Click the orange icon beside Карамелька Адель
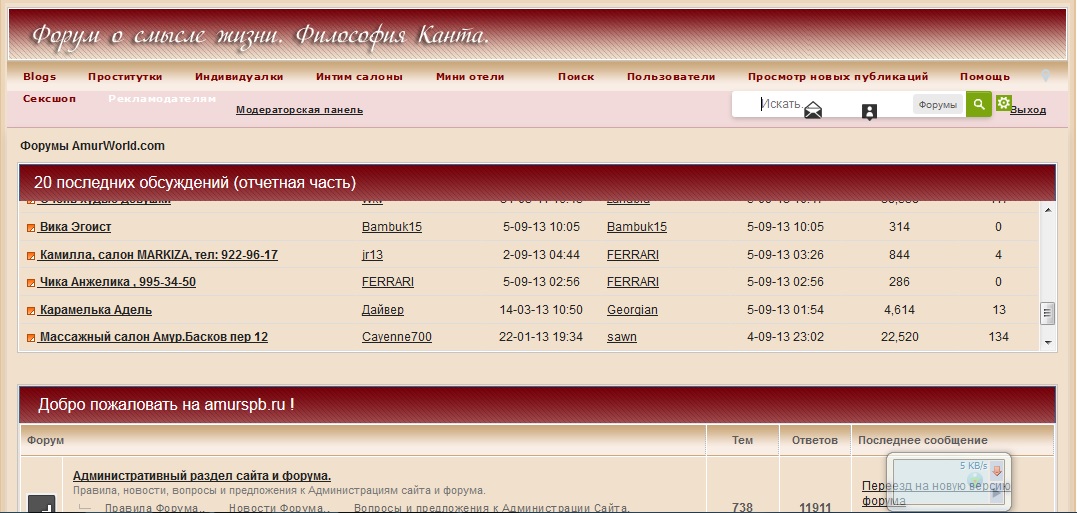1077x513 pixels. 31,311
